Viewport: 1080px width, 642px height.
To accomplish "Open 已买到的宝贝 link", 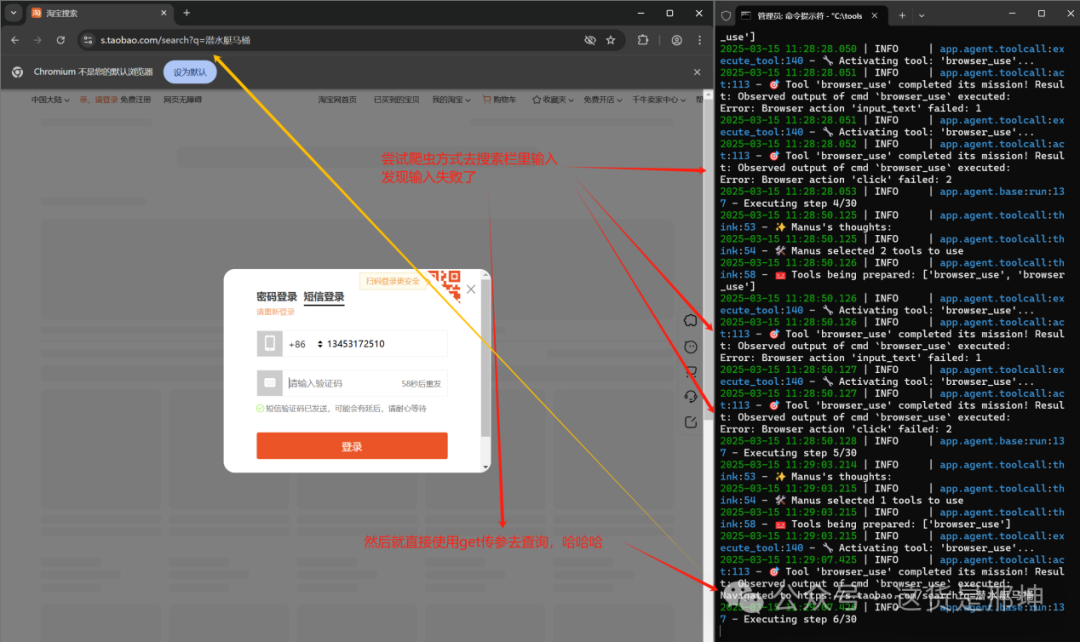I will [396, 100].
